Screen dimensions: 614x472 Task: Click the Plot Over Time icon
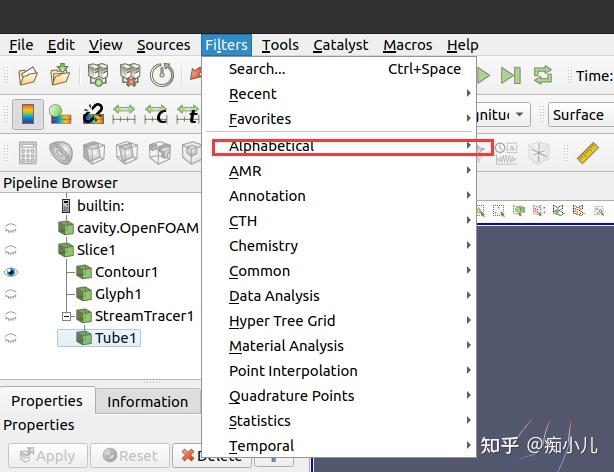(x=506, y=153)
